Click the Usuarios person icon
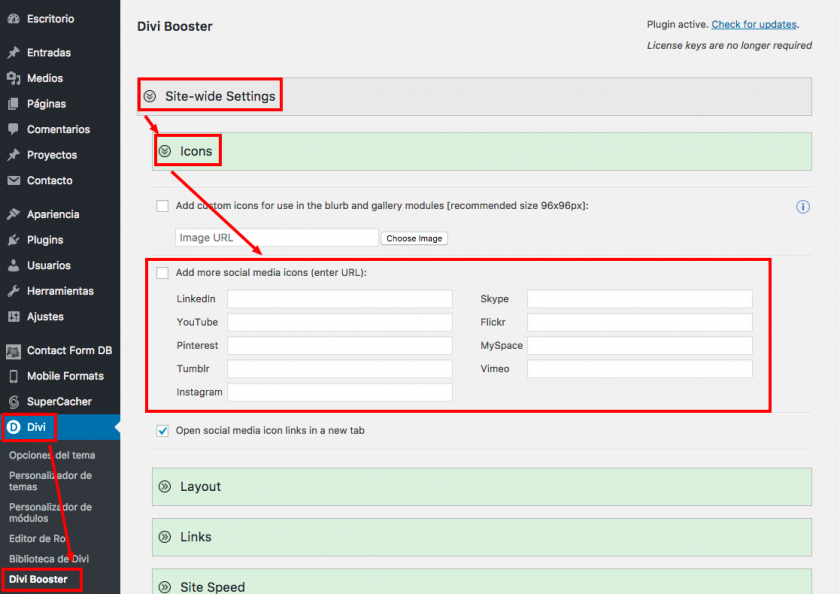This screenshot has width=840, height=594. (13, 265)
